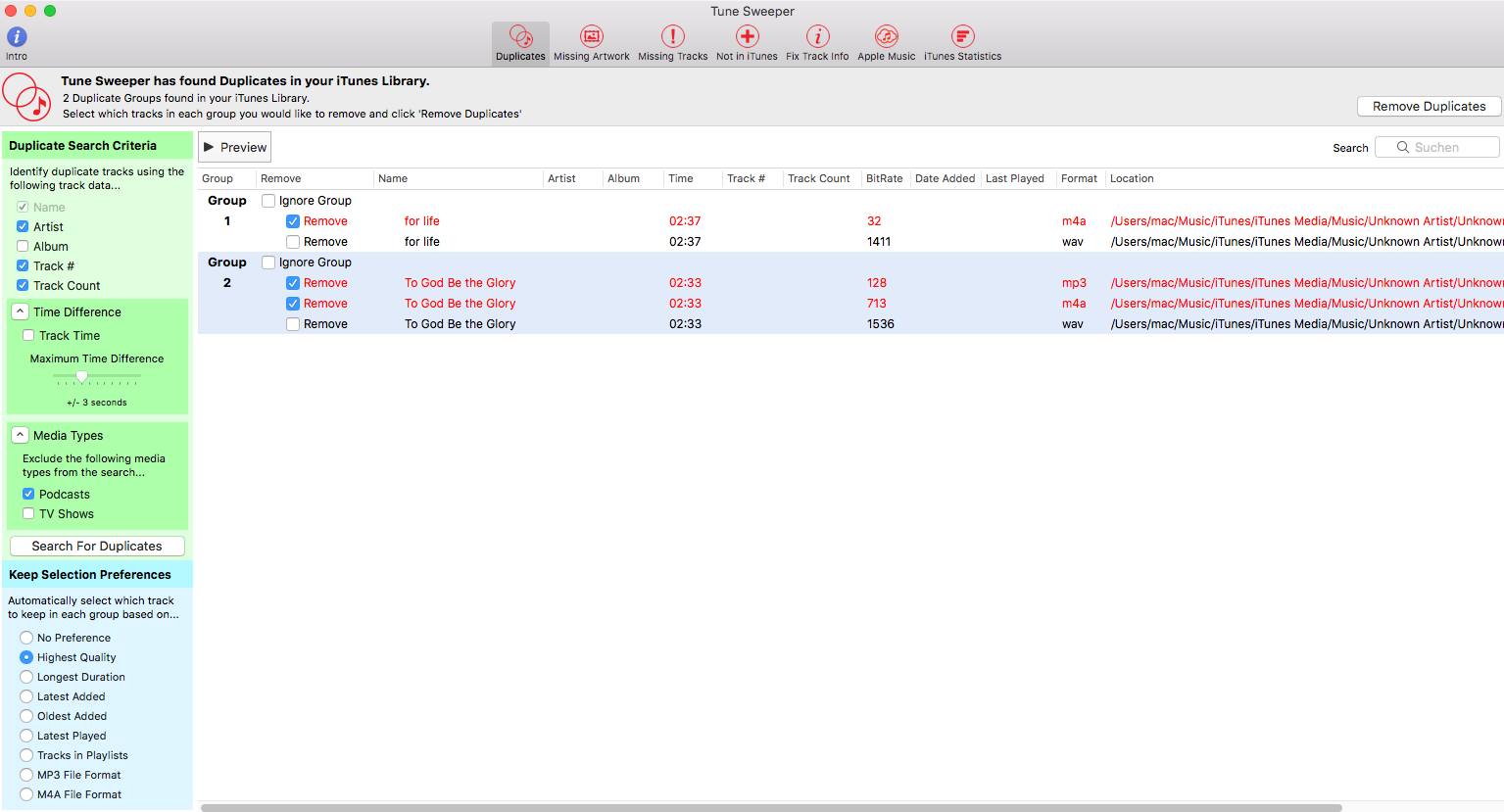The height and width of the screenshot is (812, 1504).
Task: Choose Tracks in Playlists keep preference
Action: [x=26, y=755]
